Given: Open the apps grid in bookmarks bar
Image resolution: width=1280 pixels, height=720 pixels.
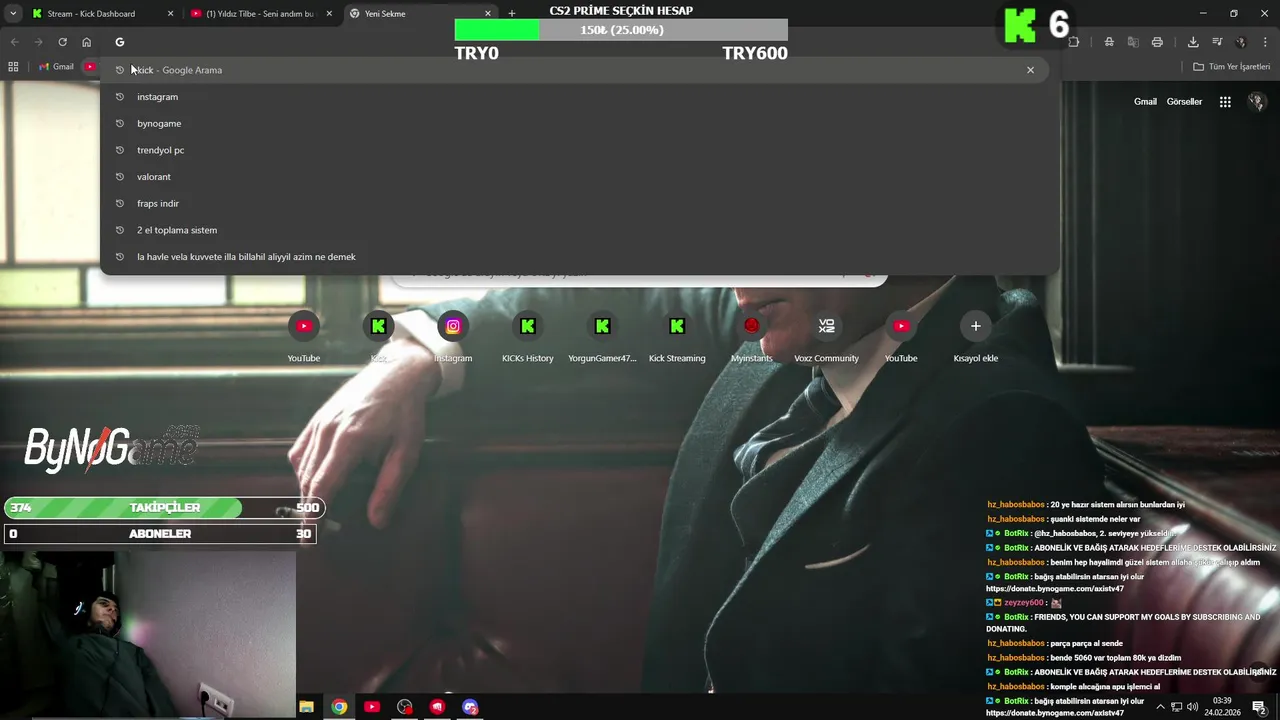Looking at the screenshot, I should coord(13,67).
